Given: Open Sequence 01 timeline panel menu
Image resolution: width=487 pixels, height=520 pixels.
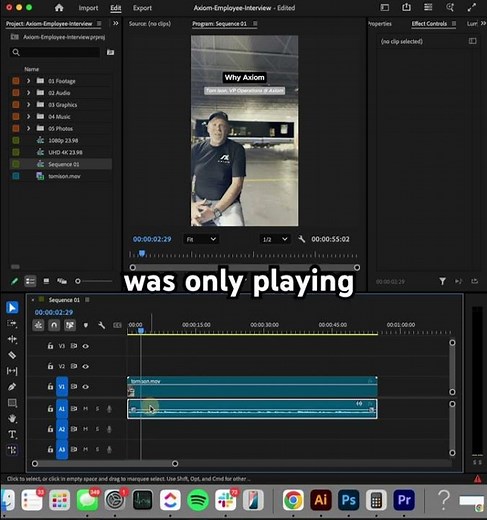Looking at the screenshot, I should (x=87, y=300).
